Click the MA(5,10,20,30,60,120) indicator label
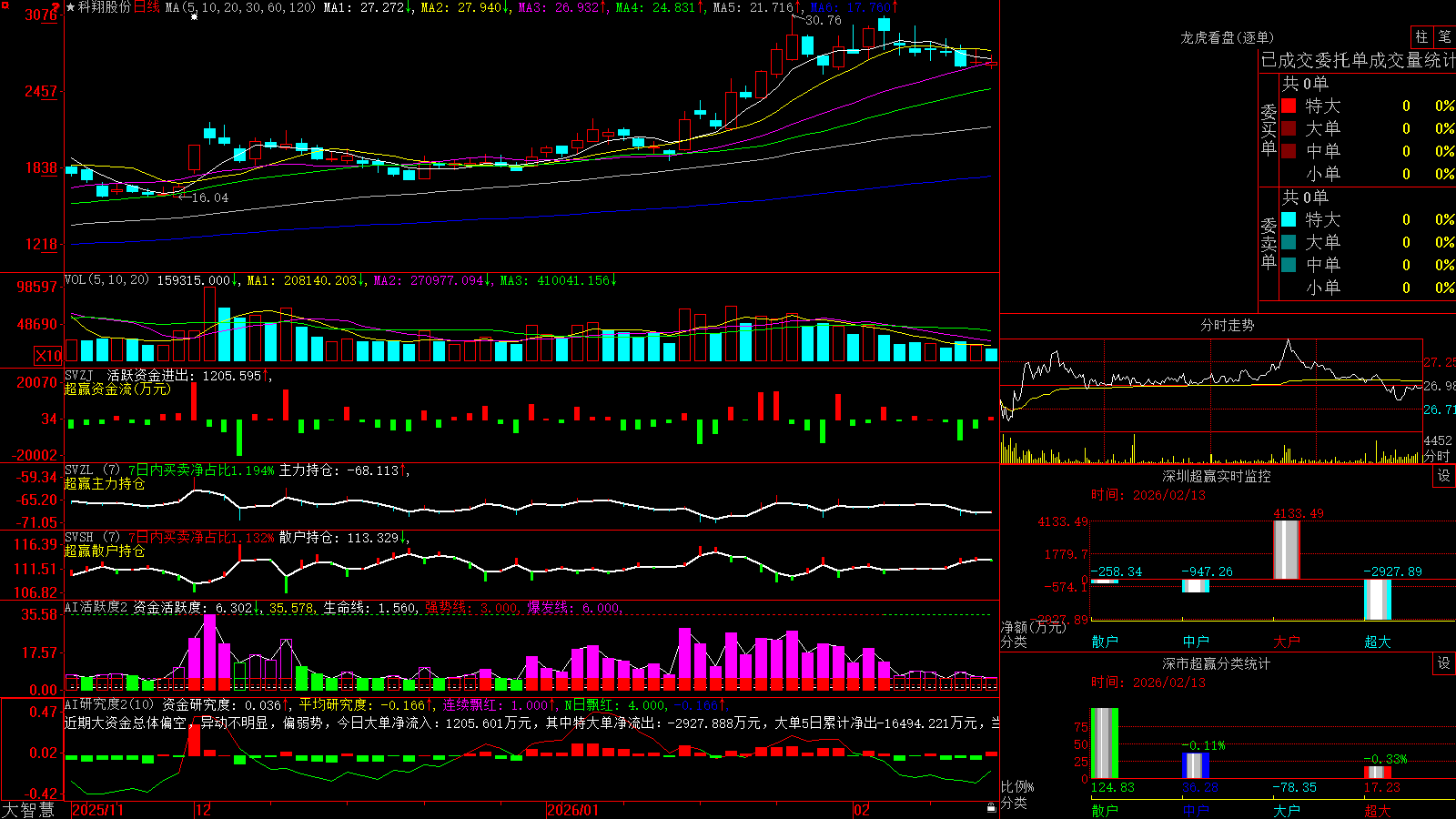The height and width of the screenshot is (819, 1456). [x=240, y=7]
